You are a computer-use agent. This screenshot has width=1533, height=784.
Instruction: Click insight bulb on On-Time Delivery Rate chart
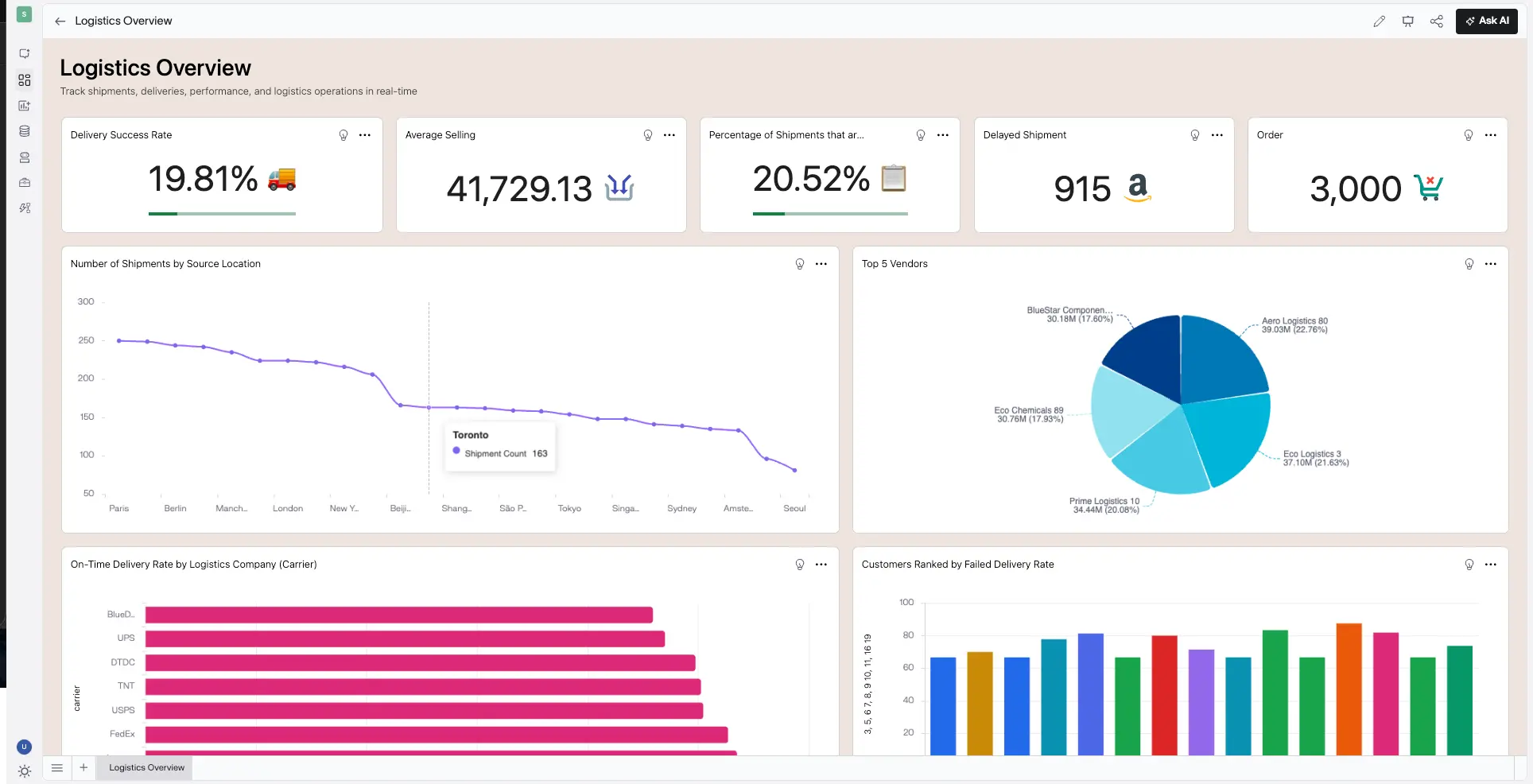click(x=800, y=565)
